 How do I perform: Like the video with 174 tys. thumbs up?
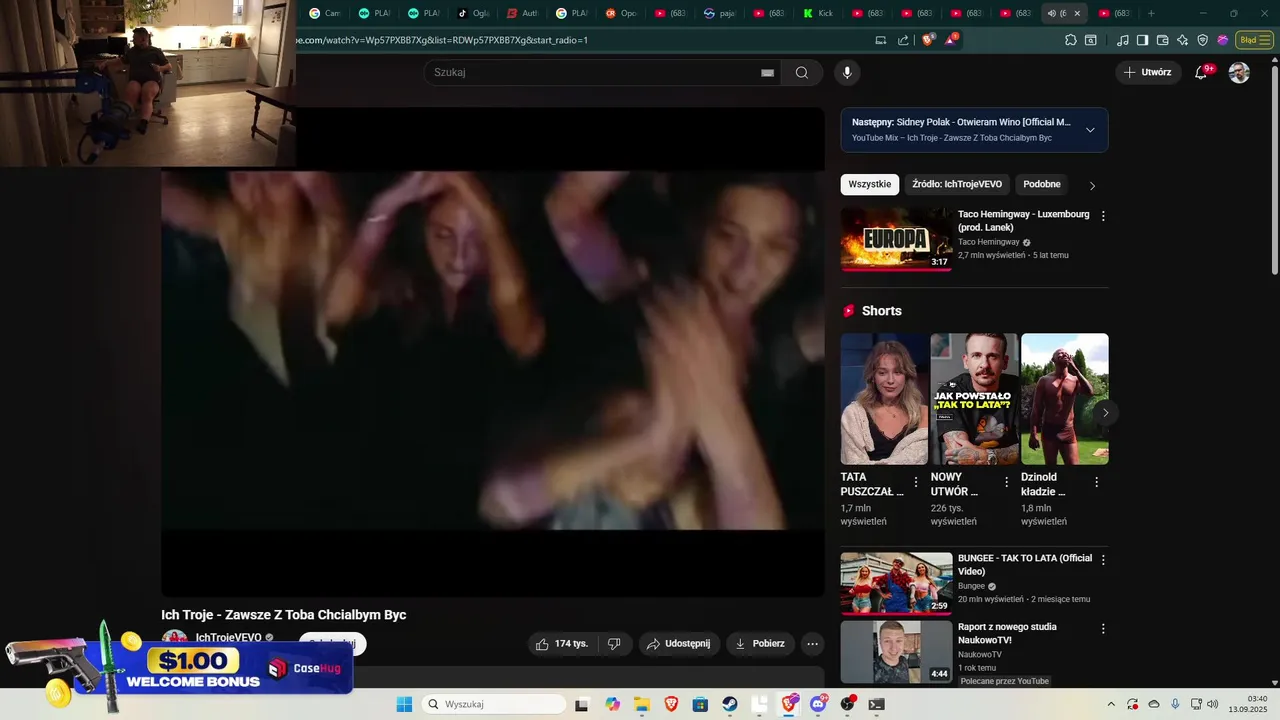(563, 644)
